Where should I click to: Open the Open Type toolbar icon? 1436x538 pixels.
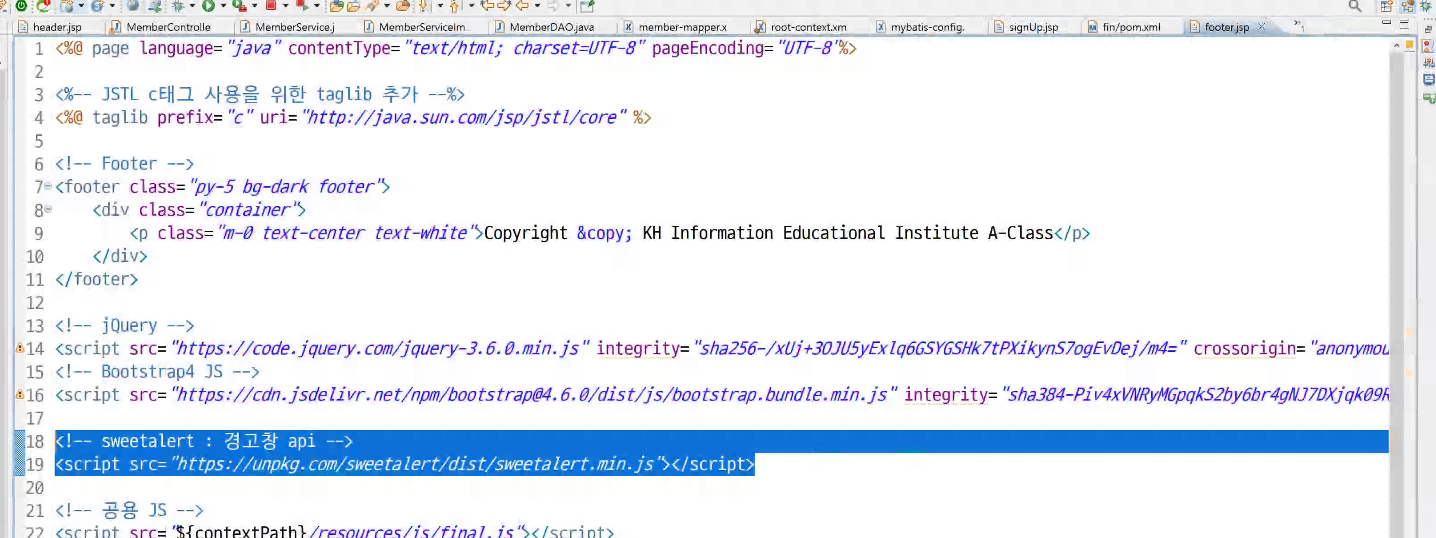pyautogui.click(x=336, y=6)
